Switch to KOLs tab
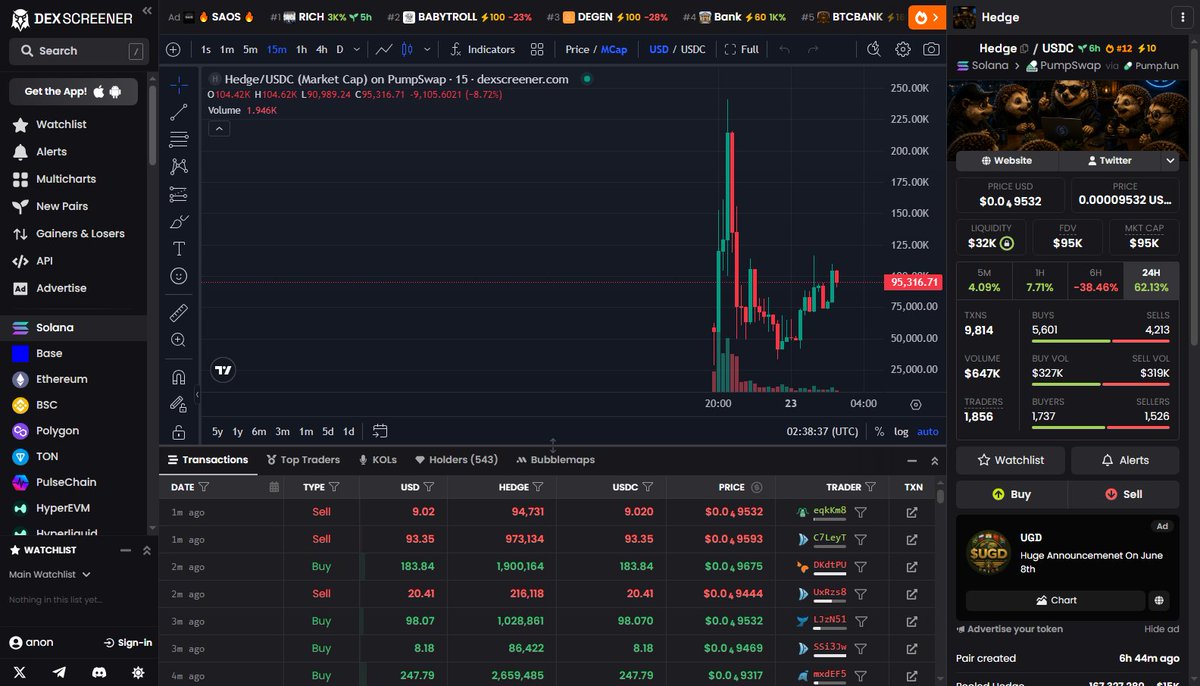 point(378,460)
